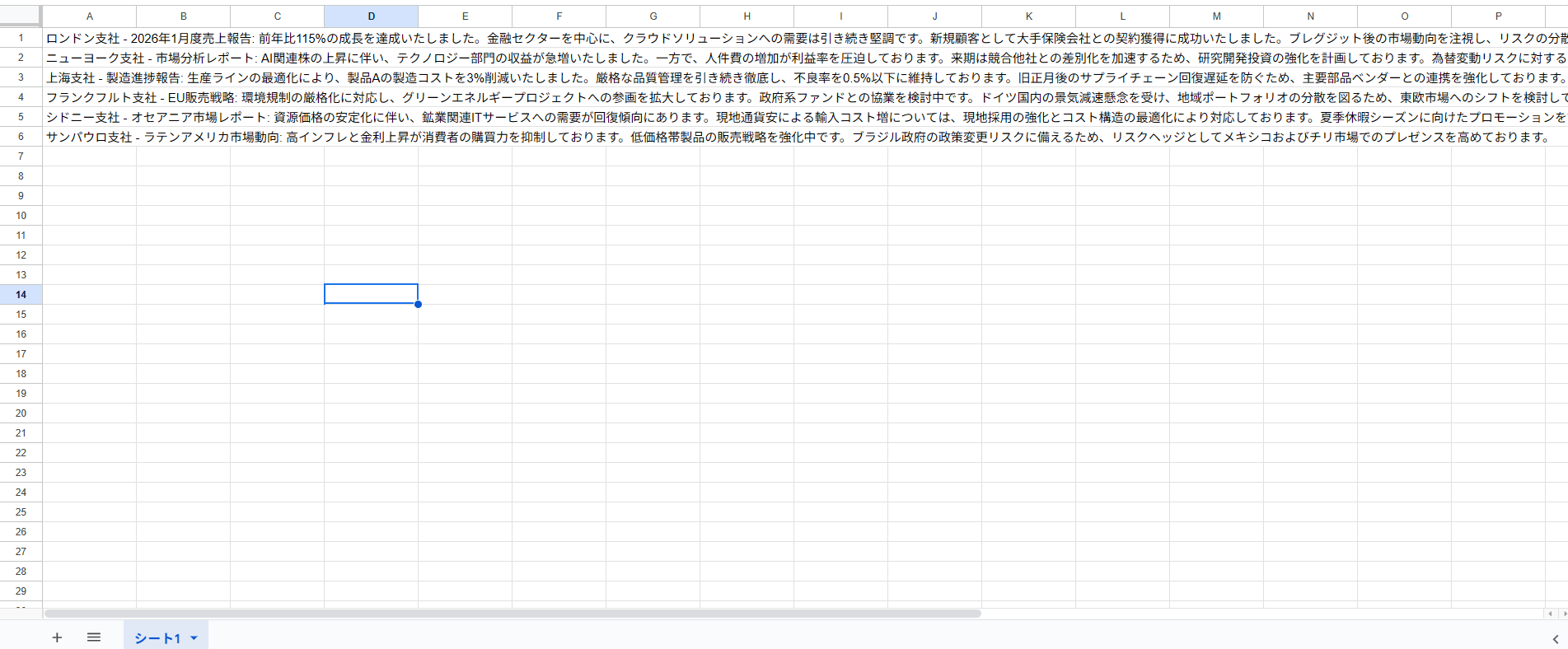Select row 1 header
Screen dimensions: 1568x649
(21, 38)
